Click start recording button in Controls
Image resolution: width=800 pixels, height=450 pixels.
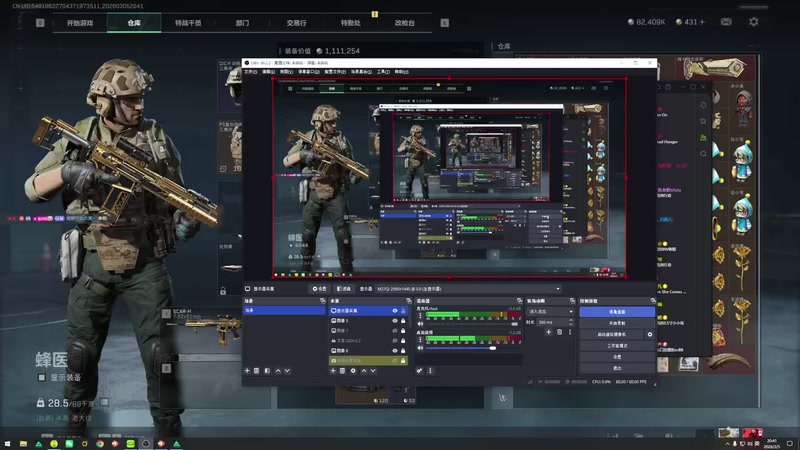tap(617, 323)
